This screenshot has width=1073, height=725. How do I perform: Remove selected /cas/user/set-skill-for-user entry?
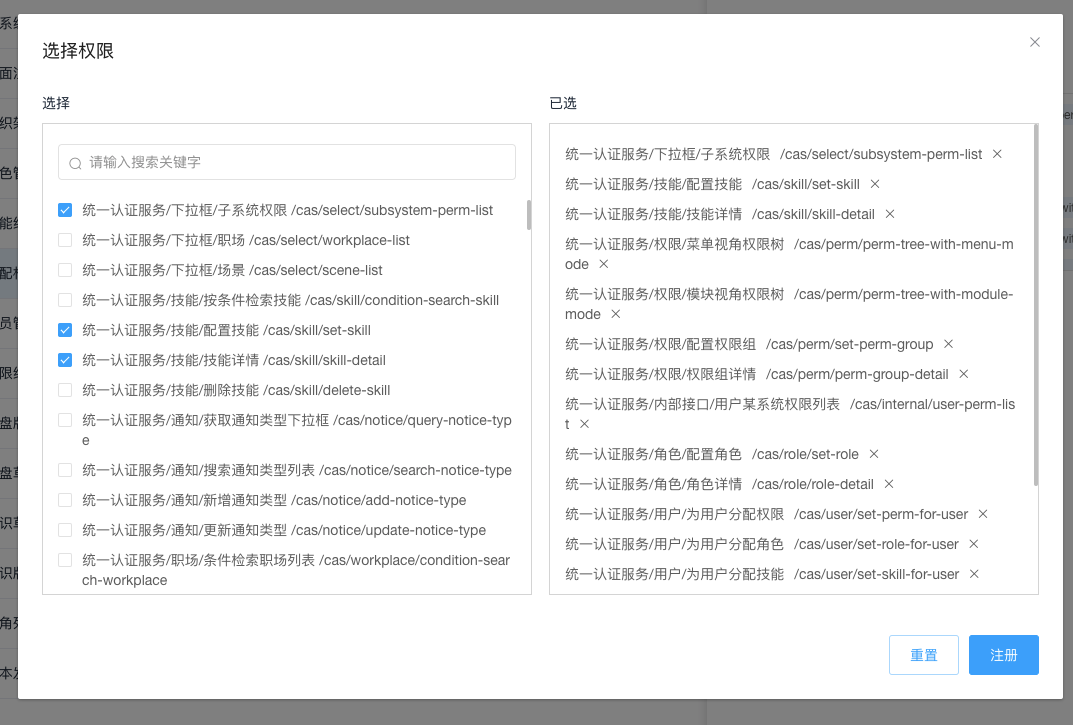(974, 574)
